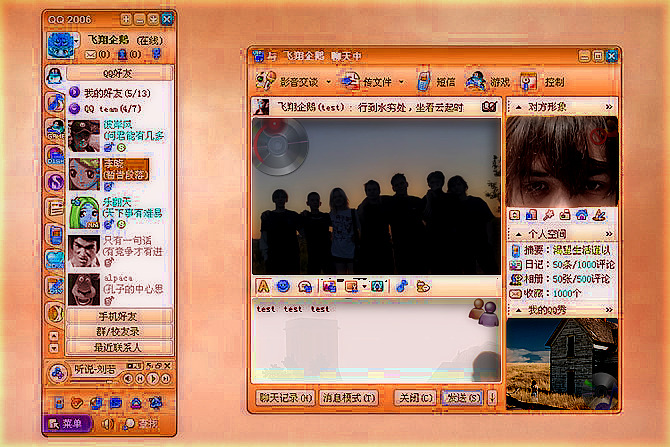Switch to 手机好友 tab
Screen dimensions: 670x447
[x=119, y=316]
